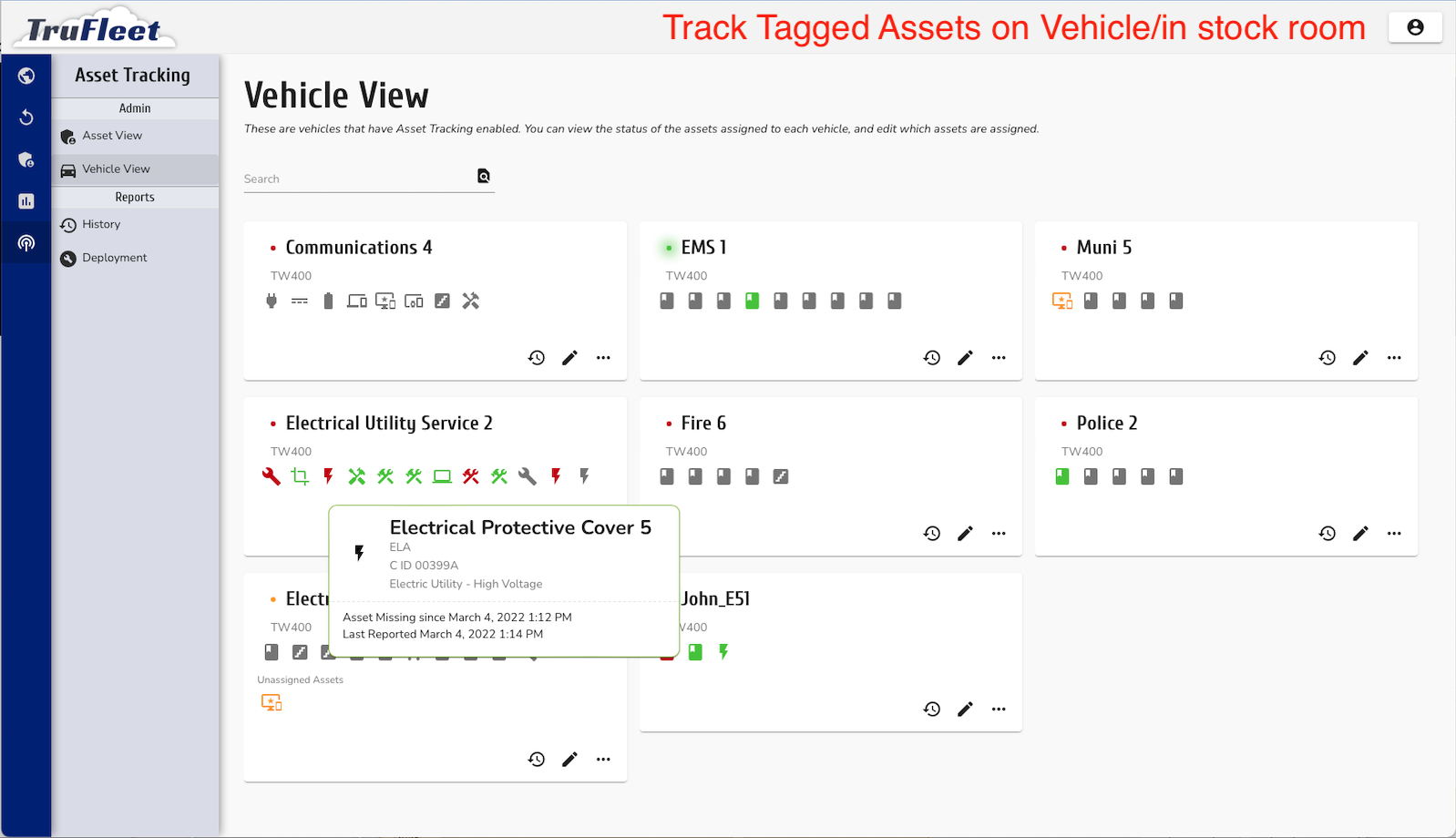Click the Asset Tracking panel heading

[x=133, y=76]
